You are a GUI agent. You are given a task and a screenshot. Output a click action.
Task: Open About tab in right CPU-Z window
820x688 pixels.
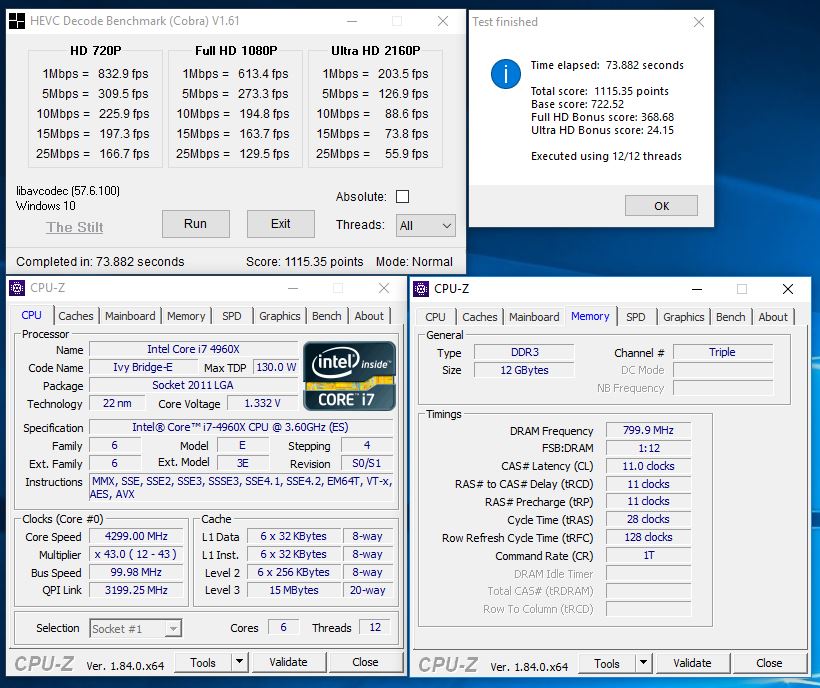(x=773, y=317)
